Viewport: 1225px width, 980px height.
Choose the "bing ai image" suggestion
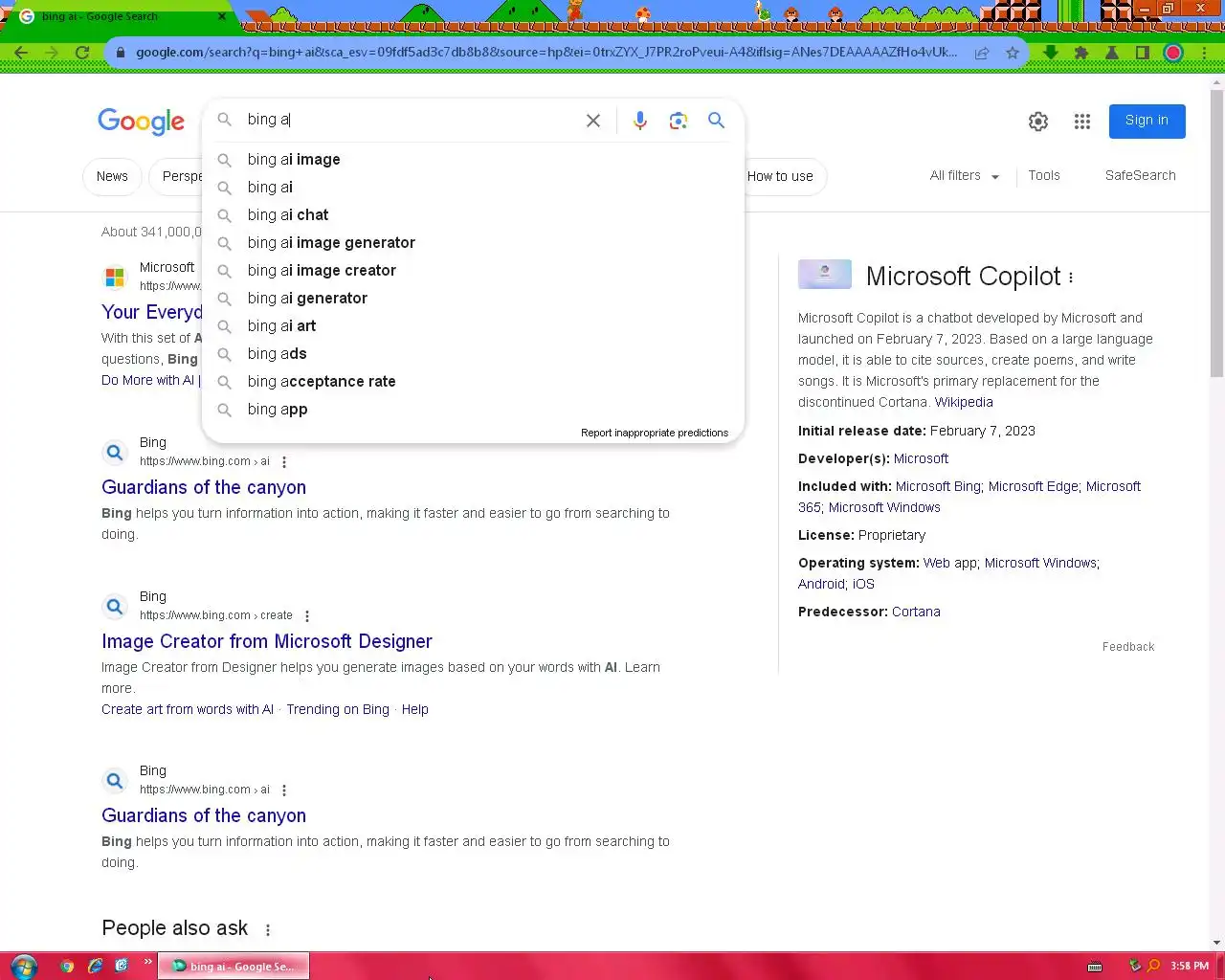[x=473, y=160]
